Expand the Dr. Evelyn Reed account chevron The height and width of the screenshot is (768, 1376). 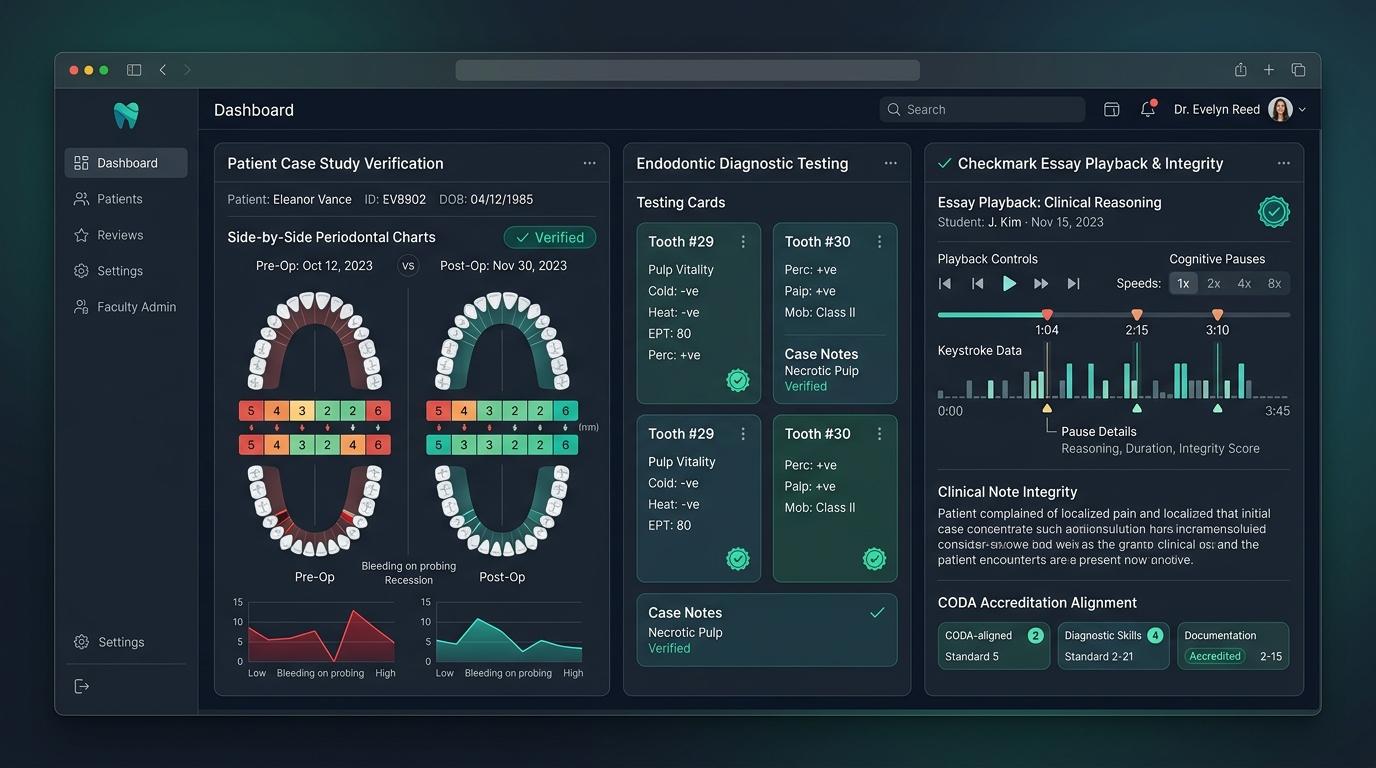[1302, 110]
